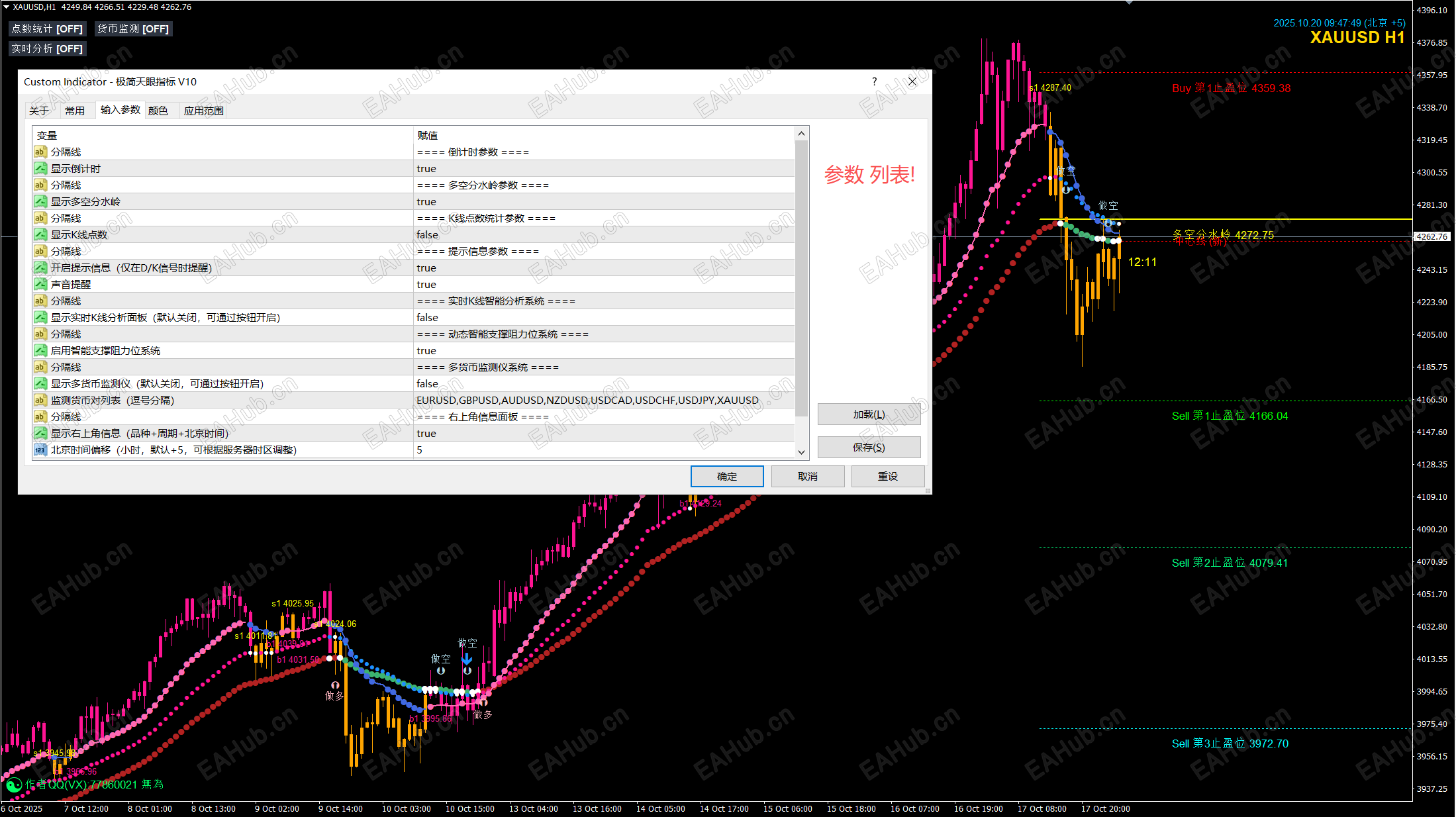Click the string icon beside 监测货币对列表
Image resolution: width=1456 pixels, height=817 pixels.
(x=40, y=400)
